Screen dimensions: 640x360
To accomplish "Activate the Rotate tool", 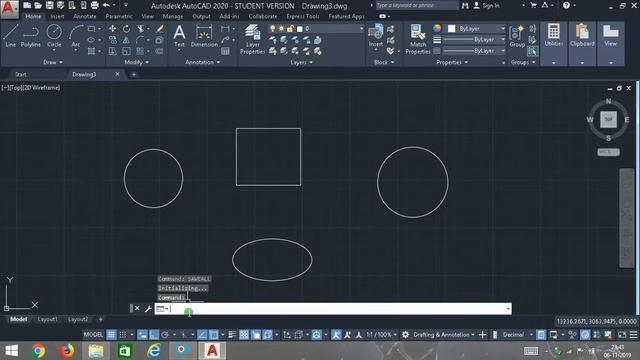I will tap(127, 29).
